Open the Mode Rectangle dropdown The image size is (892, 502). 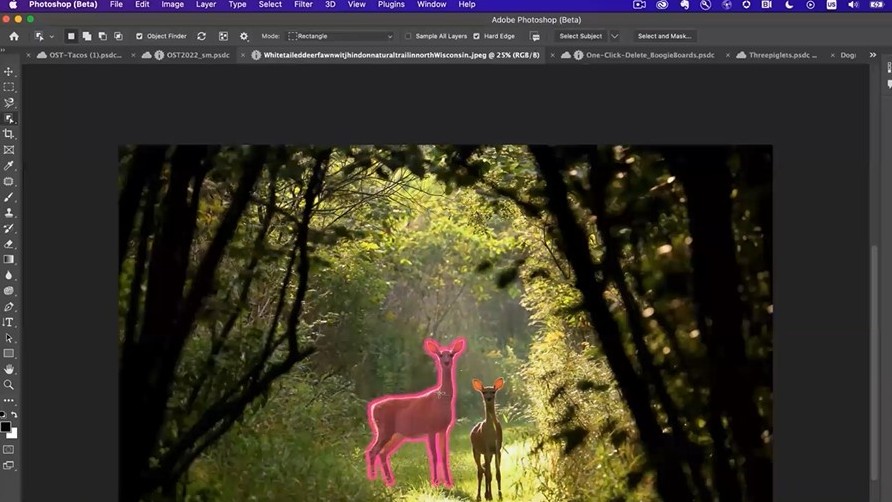pyautogui.click(x=340, y=36)
